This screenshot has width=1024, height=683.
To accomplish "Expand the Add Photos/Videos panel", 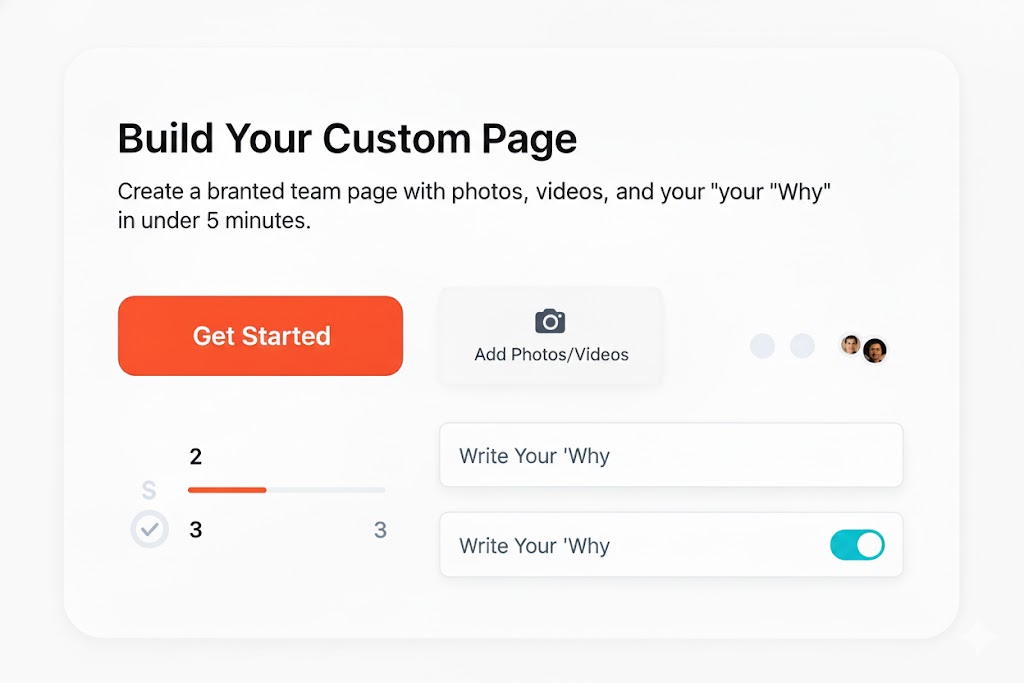I will click(550, 335).
